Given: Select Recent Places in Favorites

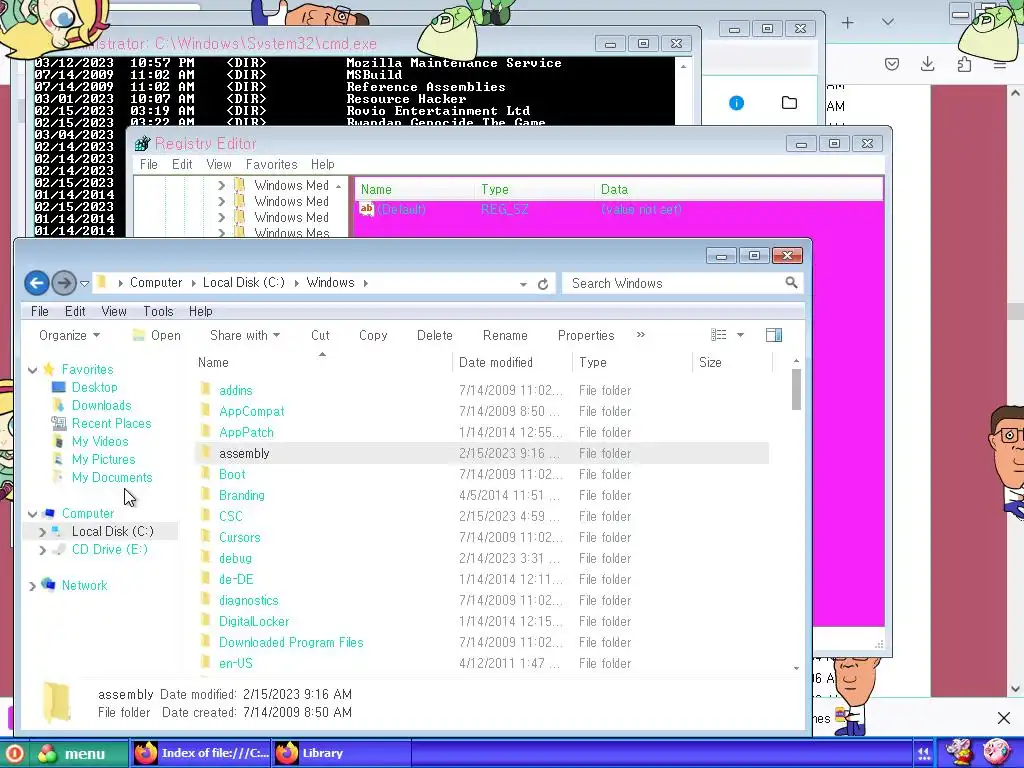Looking at the screenshot, I should tap(111, 423).
